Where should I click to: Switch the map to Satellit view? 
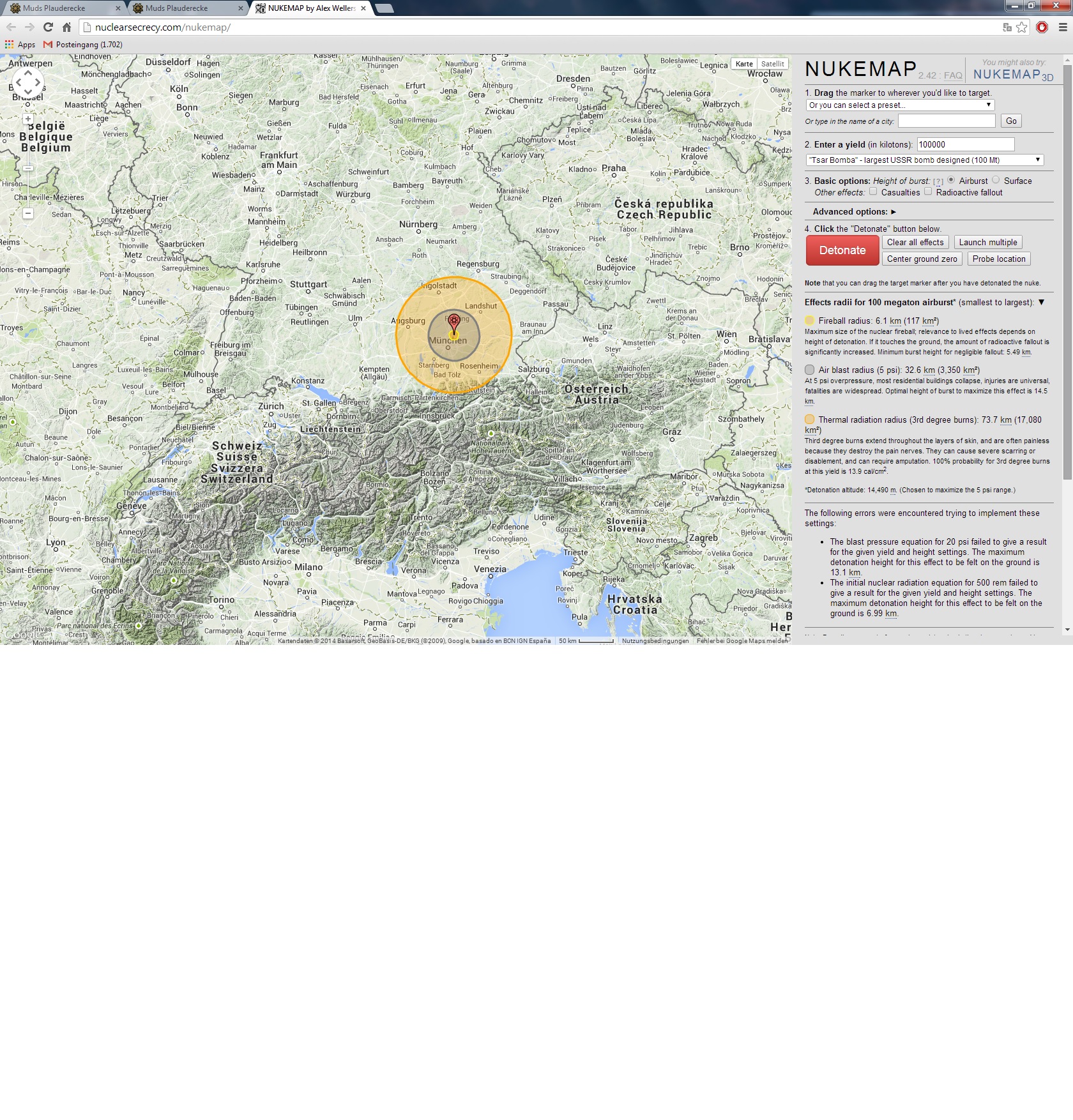coord(772,64)
